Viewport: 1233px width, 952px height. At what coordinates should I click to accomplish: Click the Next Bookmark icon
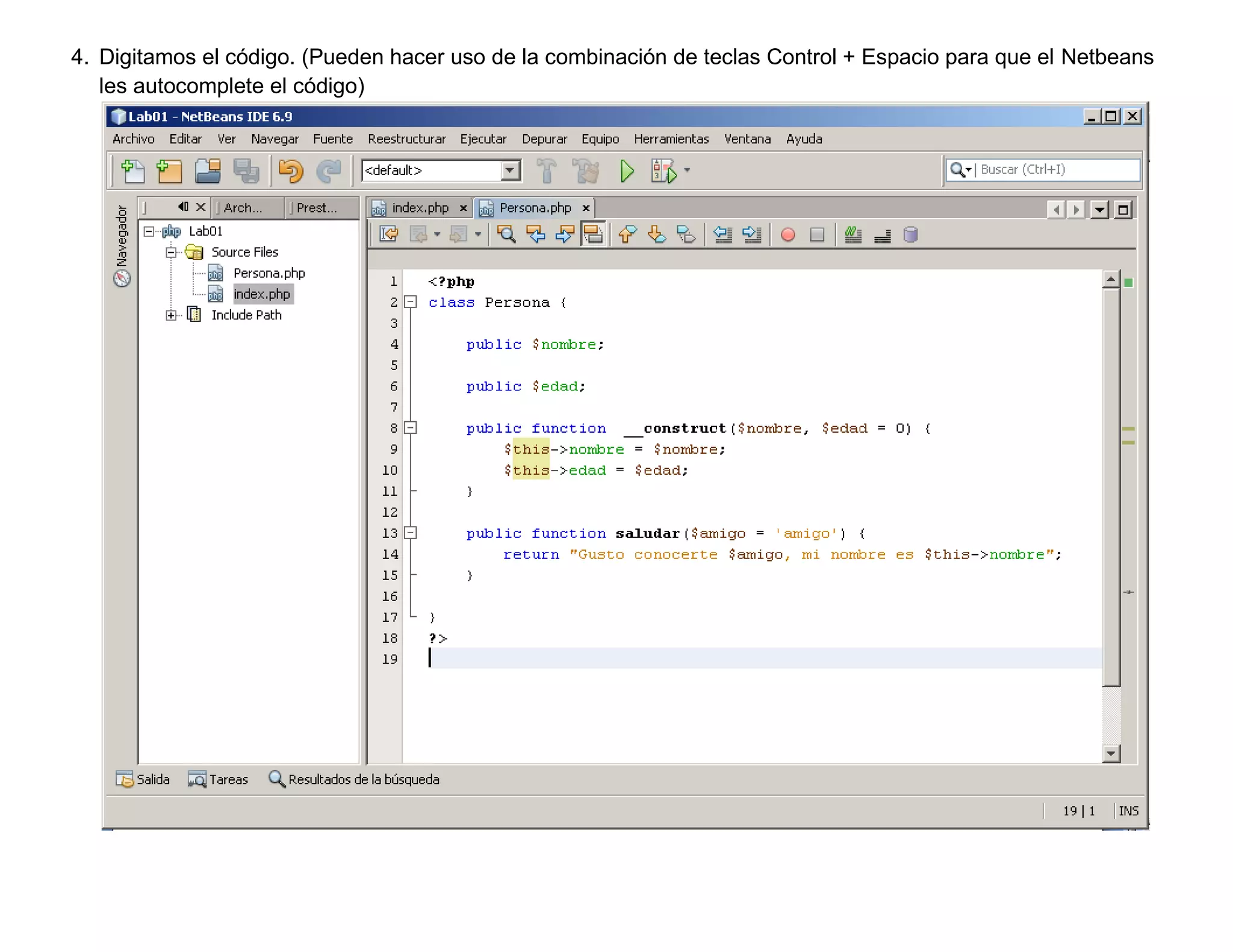coord(656,235)
